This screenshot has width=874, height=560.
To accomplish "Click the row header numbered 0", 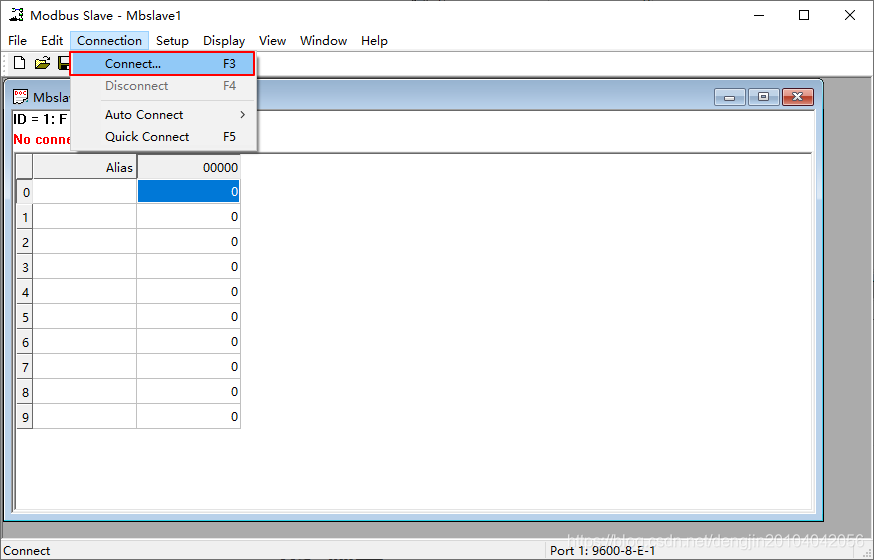I will click(x=25, y=192).
